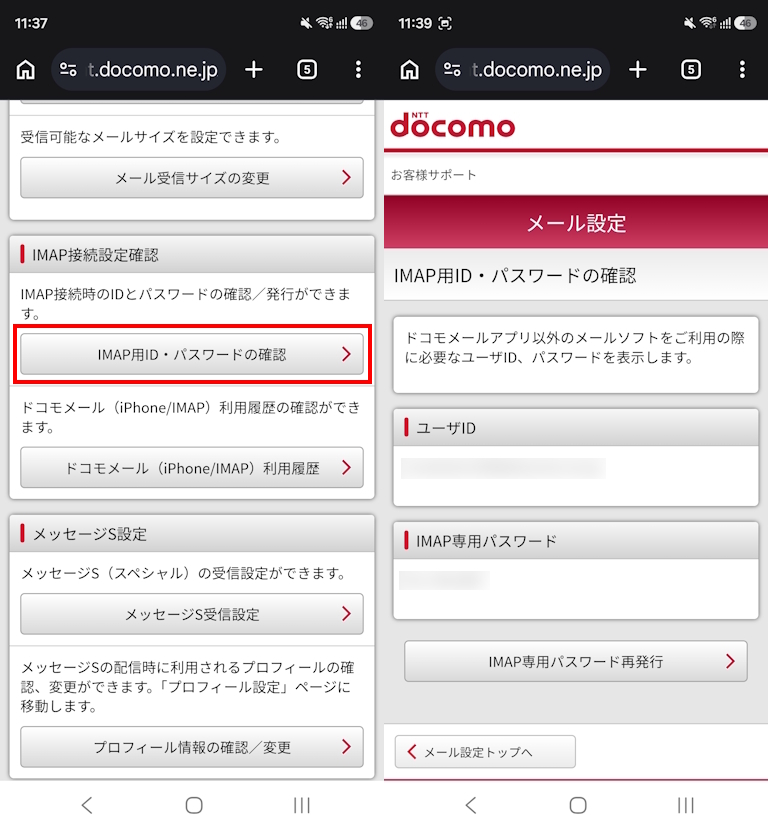Open new tab with plus icon in left browser
The height and width of the screenshot is (832, 768).
tap(254, 70)
